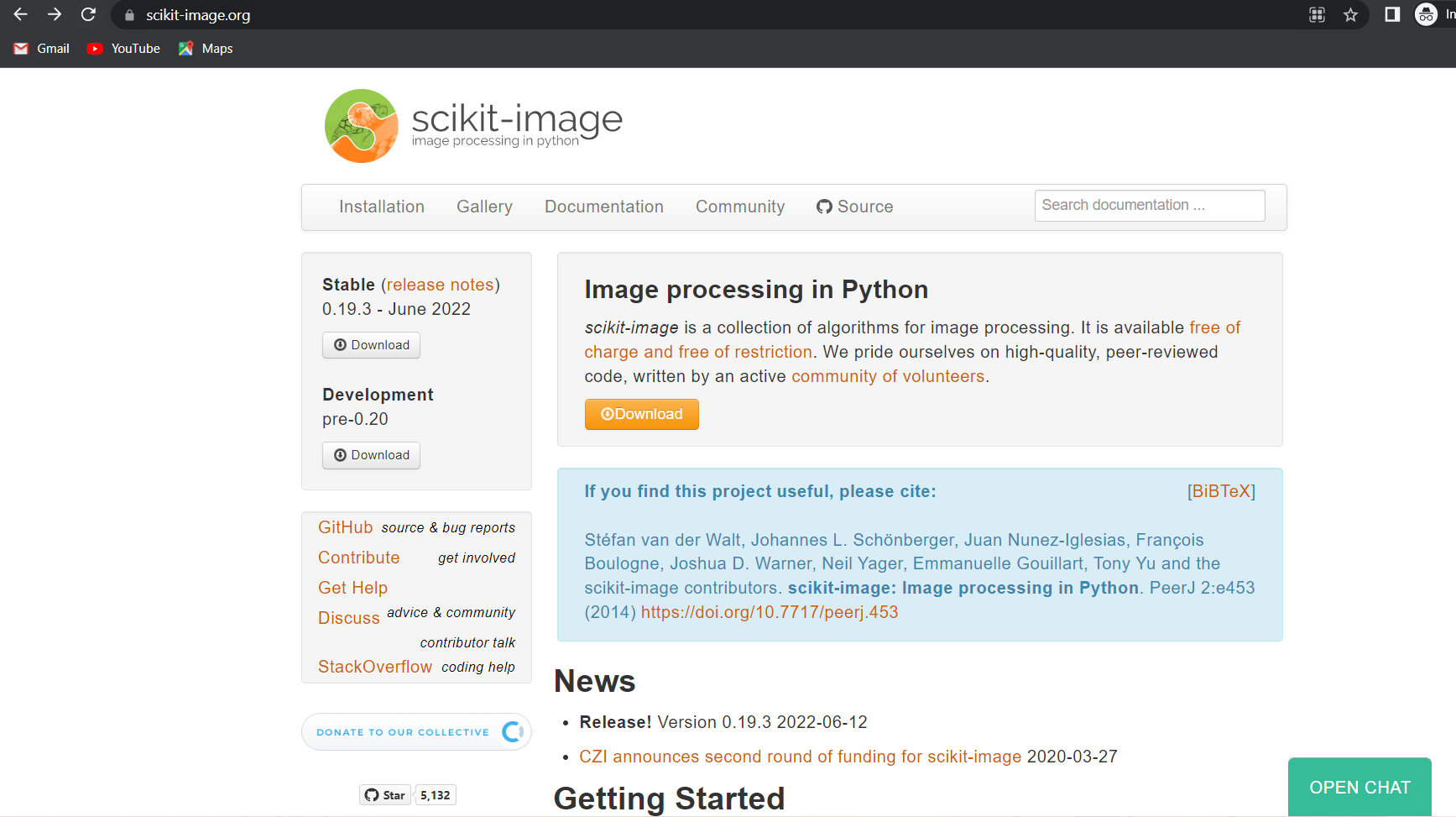The image size is (1456, 817).
Task: Open the Discuss sidebar link
Action: click(348, 618)
